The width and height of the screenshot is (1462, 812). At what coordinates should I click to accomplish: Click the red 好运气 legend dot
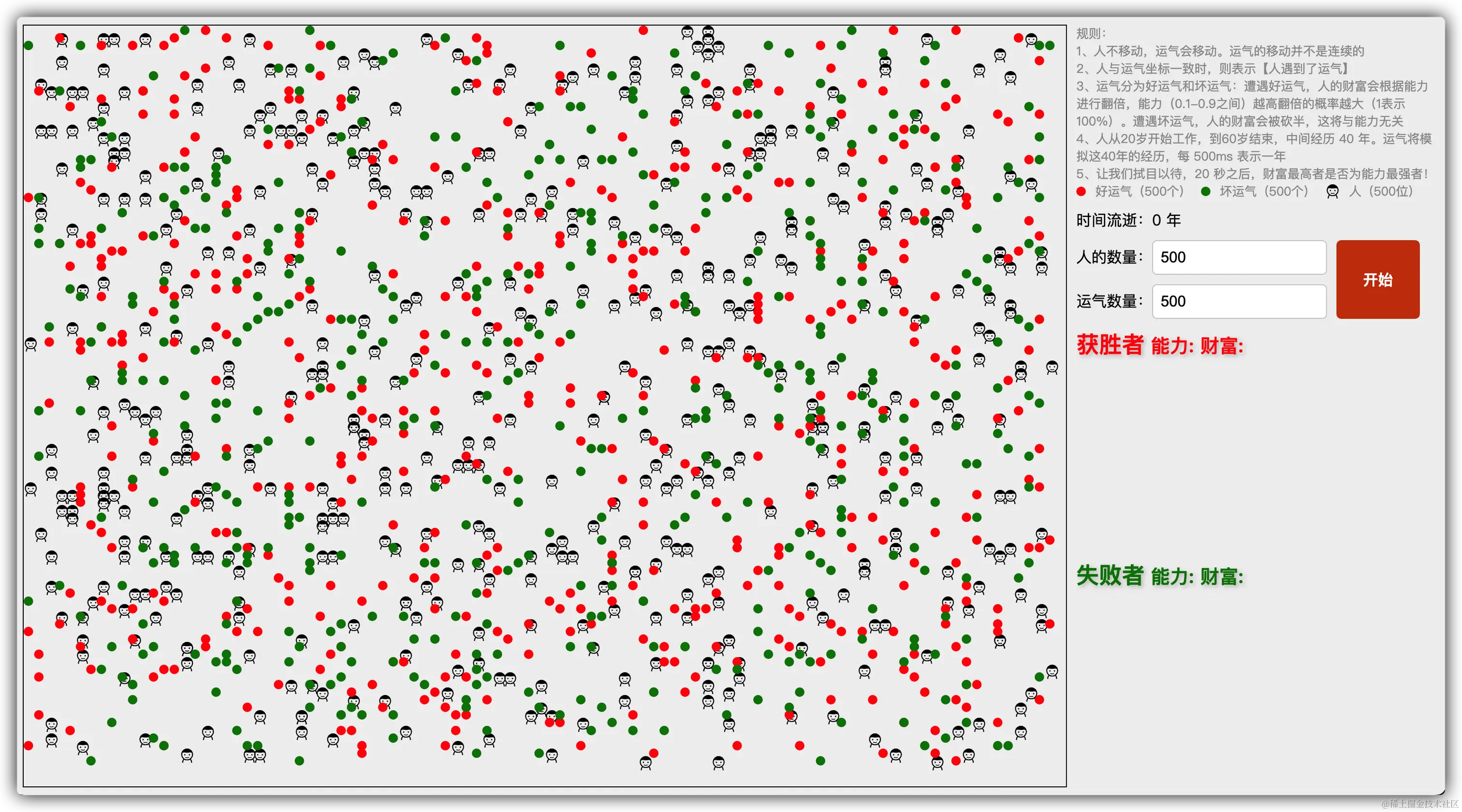pos(1081,192)
